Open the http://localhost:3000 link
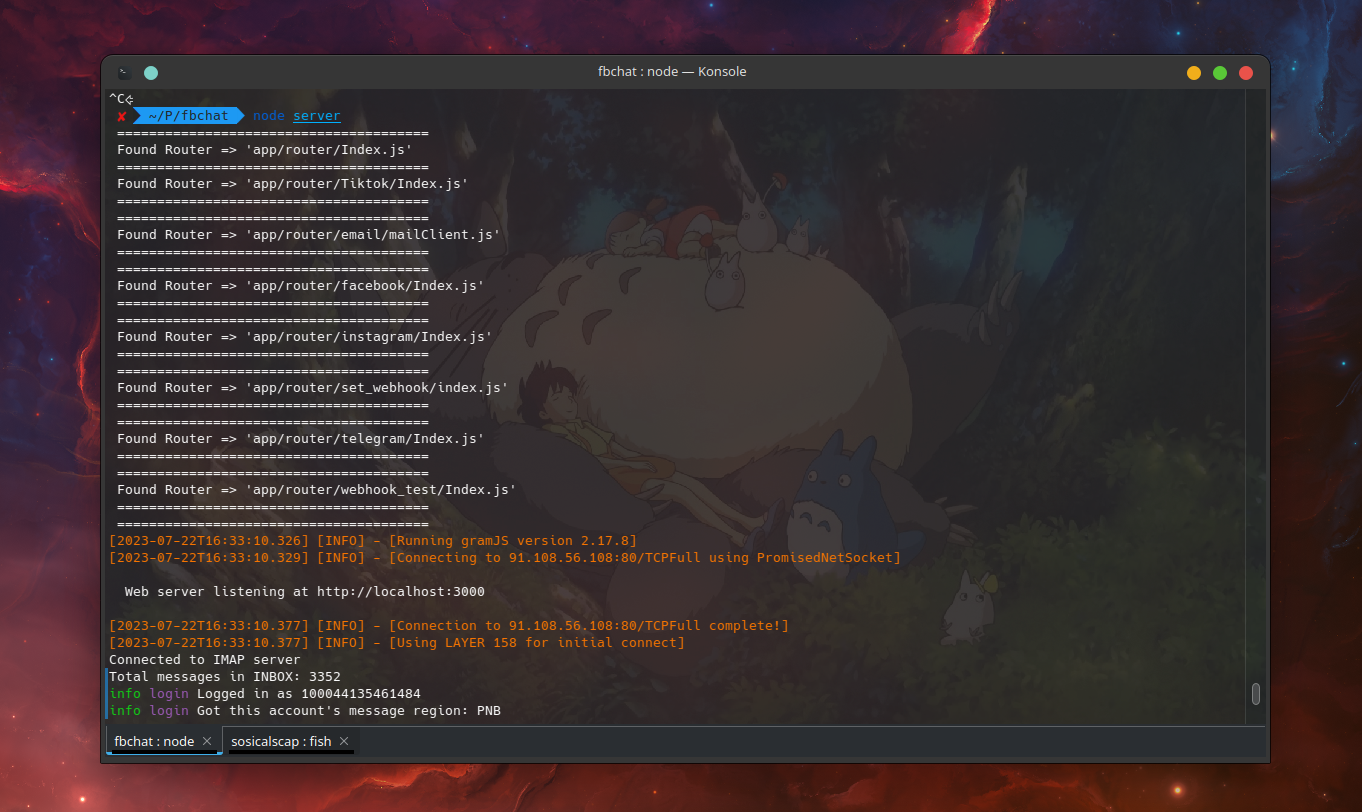Viewport: 1362px width, 812px height. (401, 591)
